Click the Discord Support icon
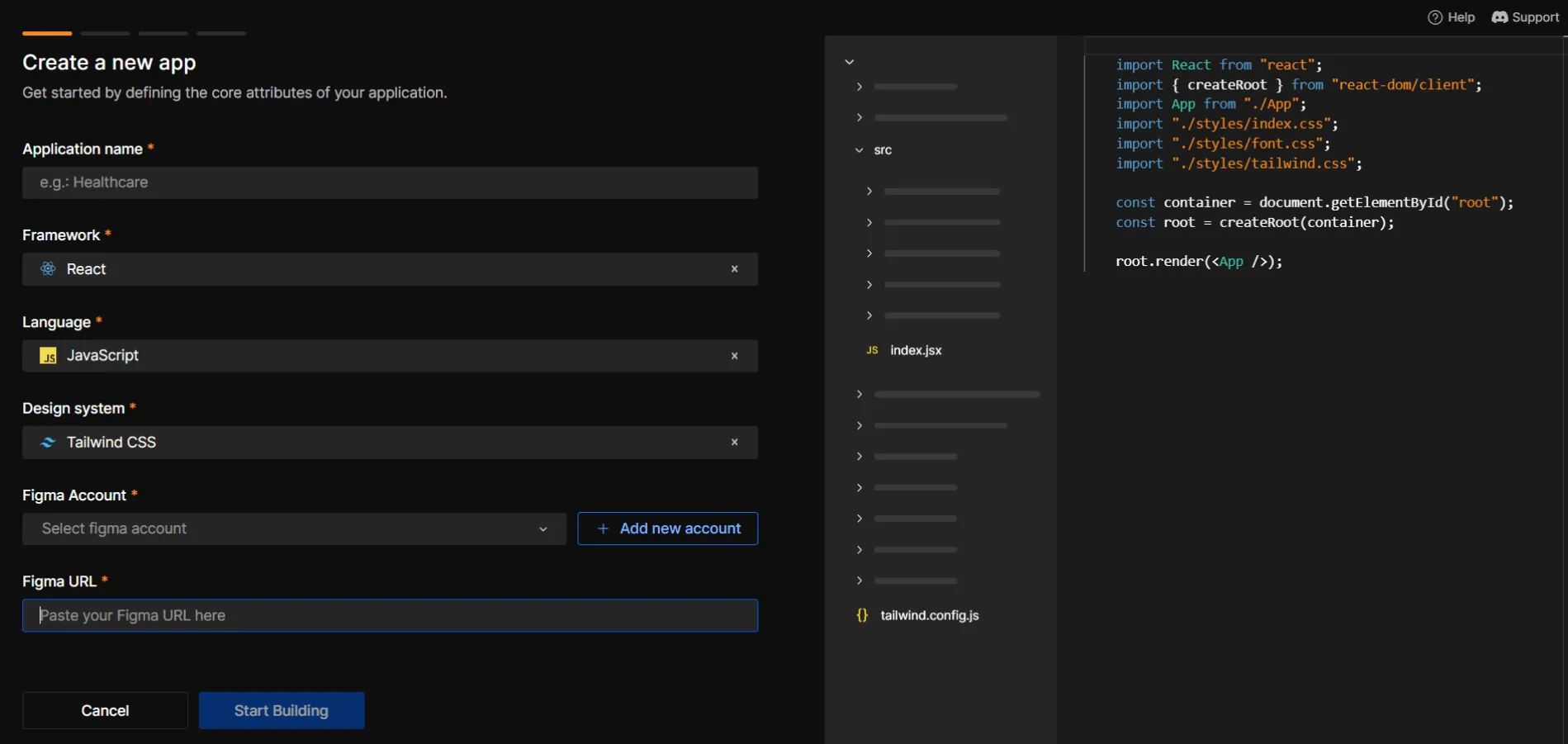1568x744 pixels. 1499,17
